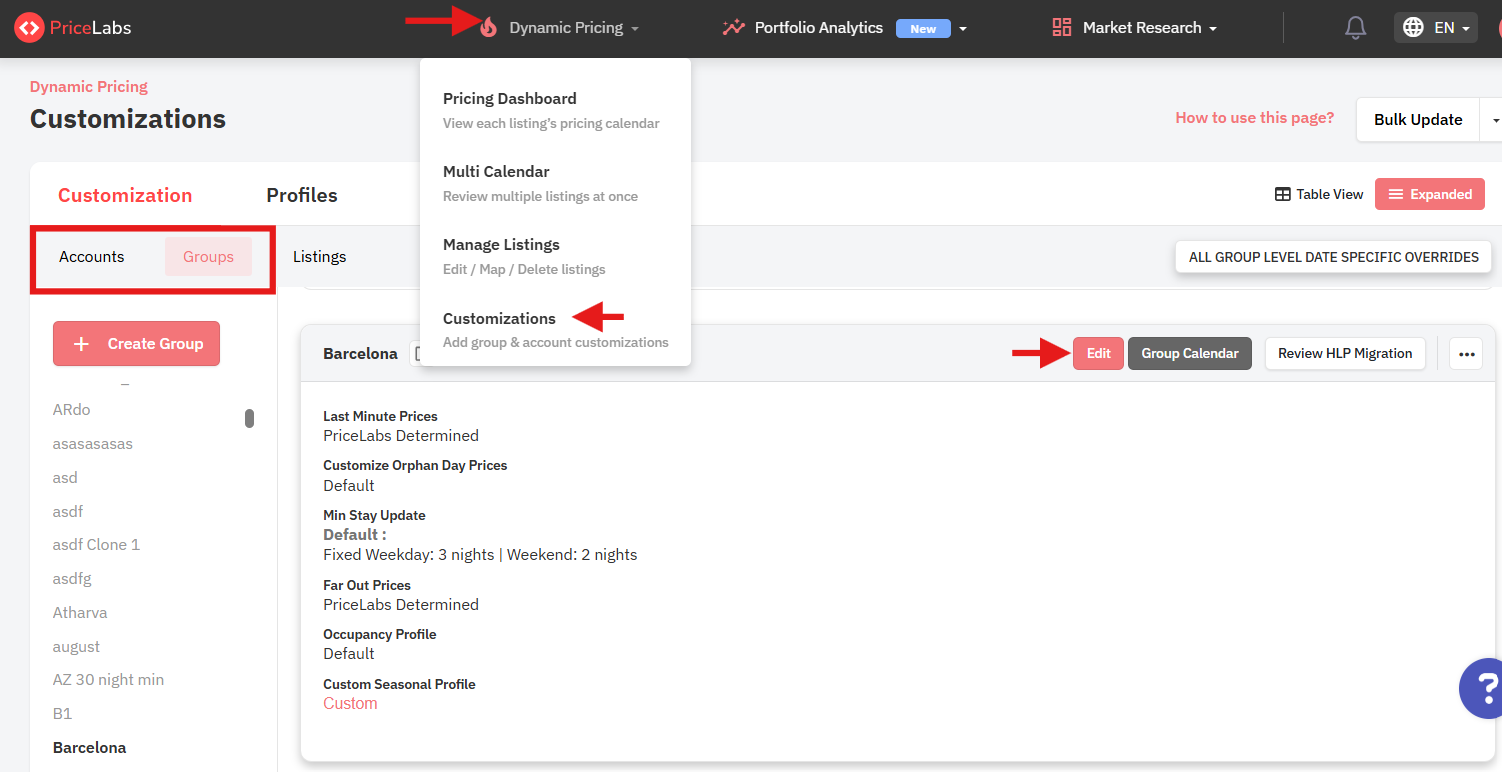Click the Portfolio Analytics chart icon
Screen dimensions: 1502x772
click(734, 28)
